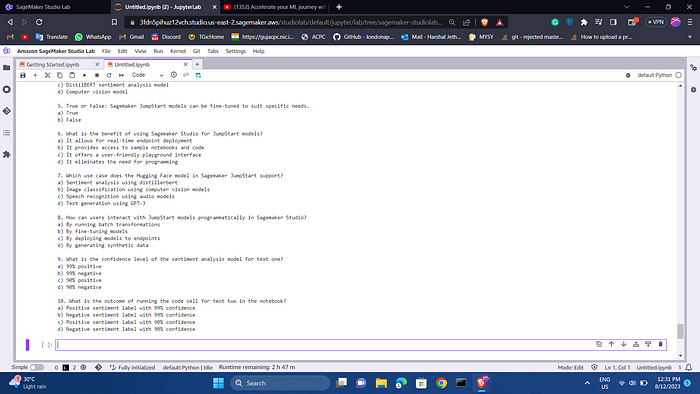Open the Tabs menu
The image size is (700, 394).
[x=213, y=51]
